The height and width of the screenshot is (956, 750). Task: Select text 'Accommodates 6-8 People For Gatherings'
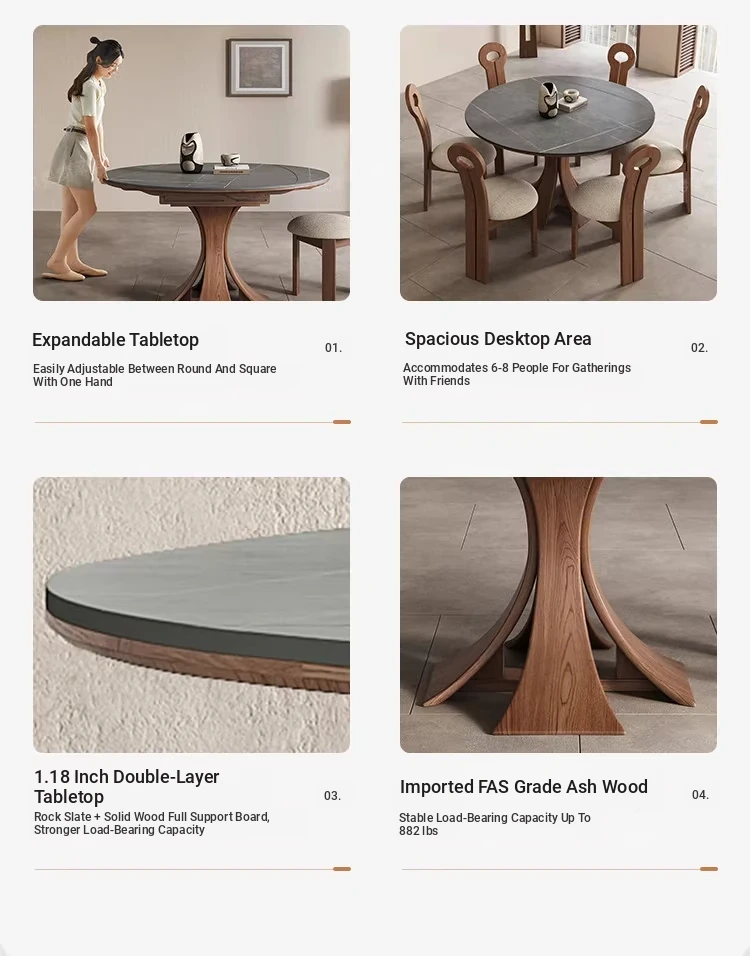pos(517,368)
